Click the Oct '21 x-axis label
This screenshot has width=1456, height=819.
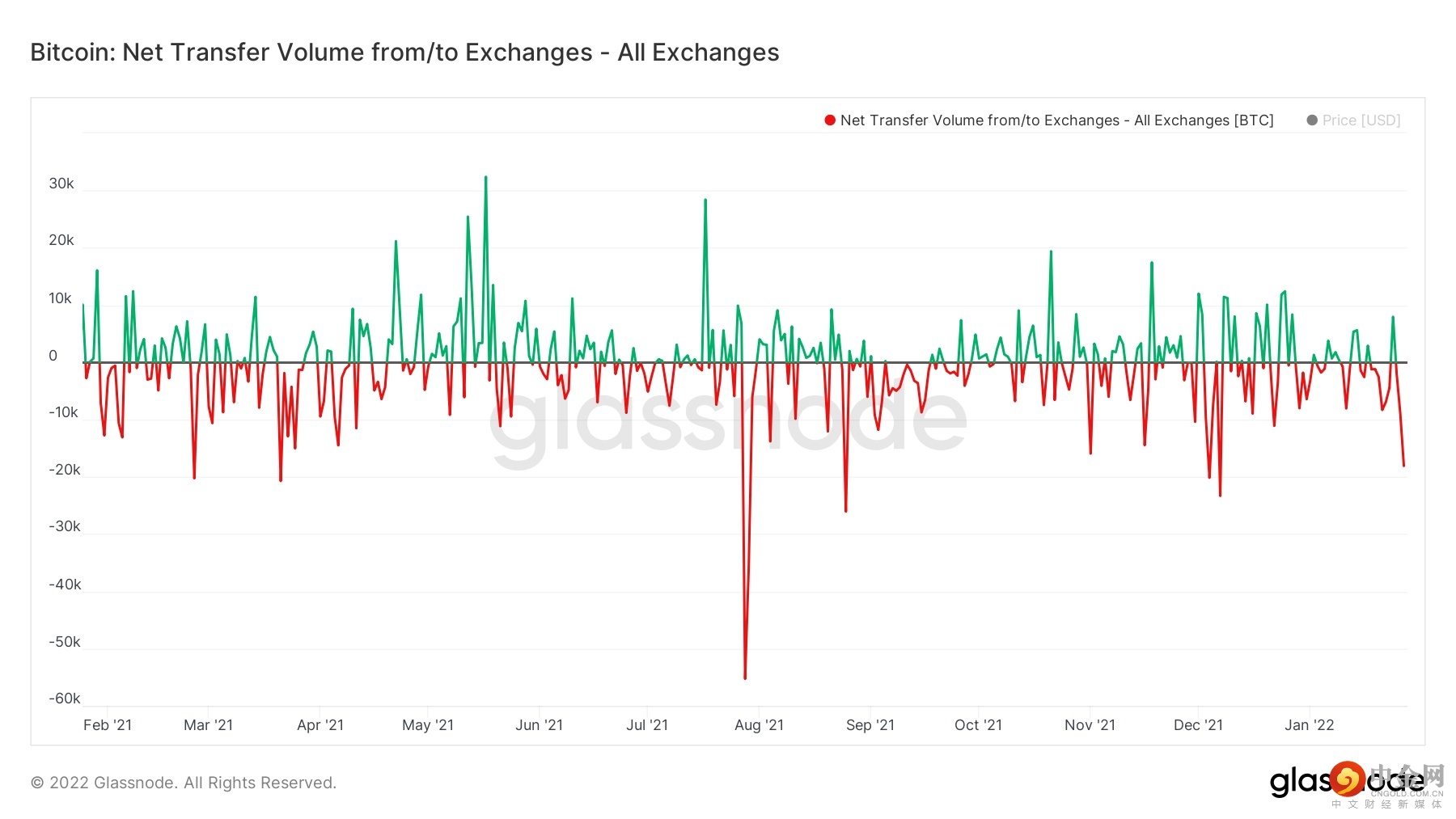[978, 725]
